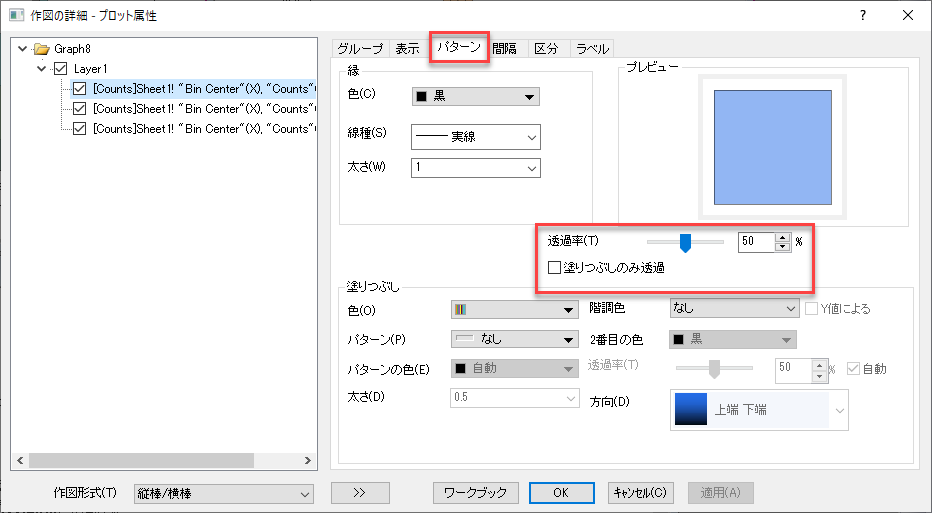Switch to the グループ tab
The width and height of the screenshot is (932, 513).
tap(359, 48)
